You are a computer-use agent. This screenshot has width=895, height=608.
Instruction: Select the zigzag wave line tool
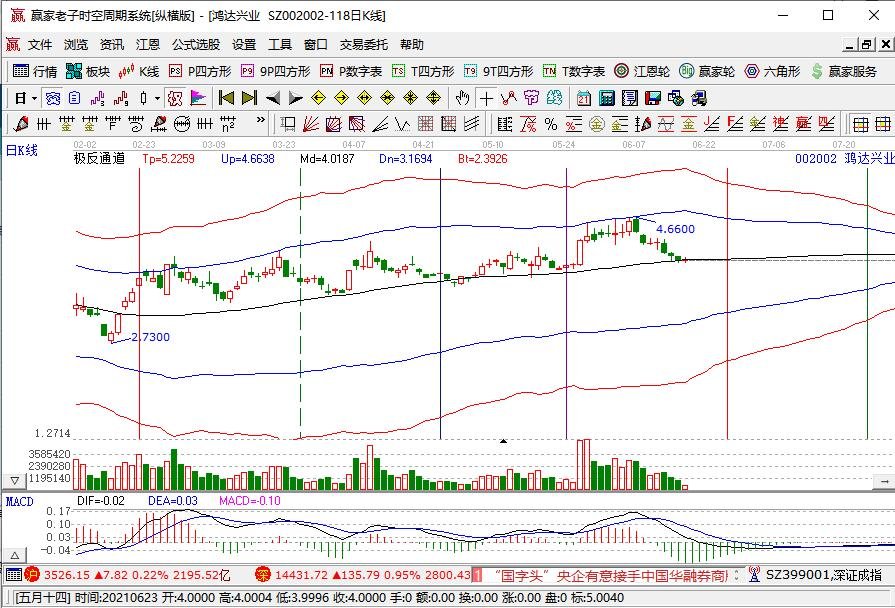pos(402,124)
